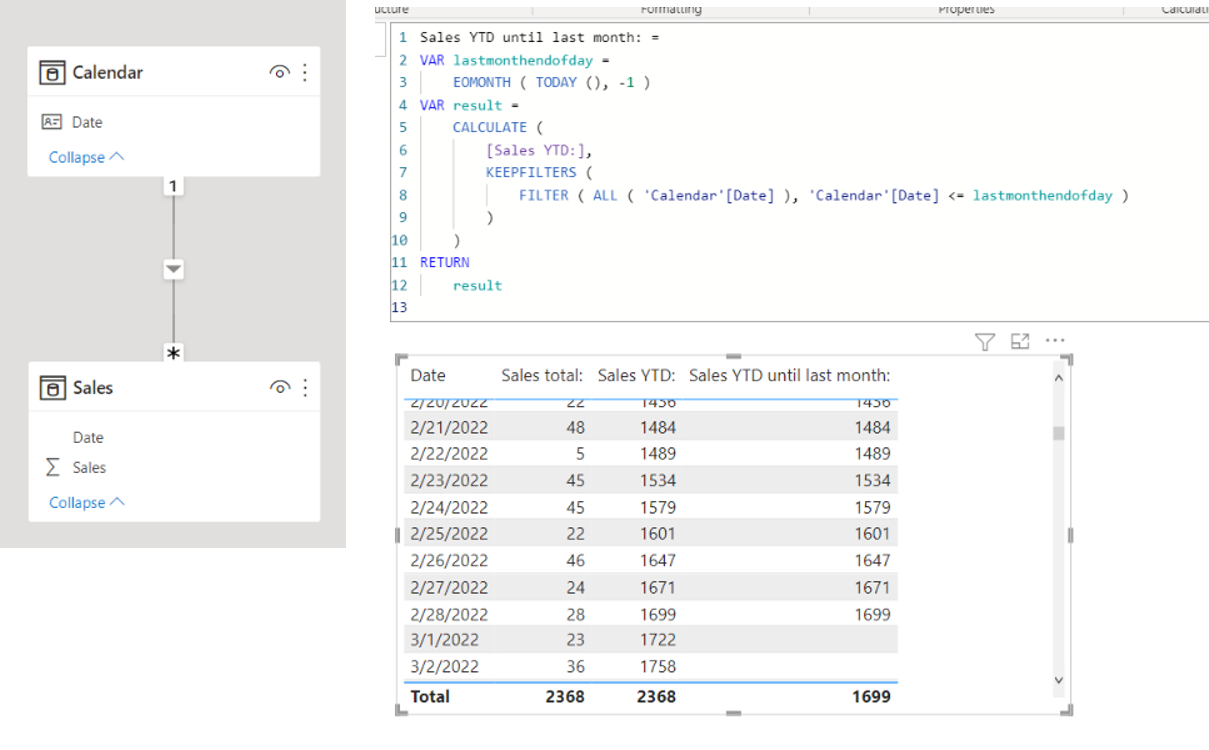Collapse the Calendar table card
The height and width of the screenshot is (750, 1209).
pos(86,157)
